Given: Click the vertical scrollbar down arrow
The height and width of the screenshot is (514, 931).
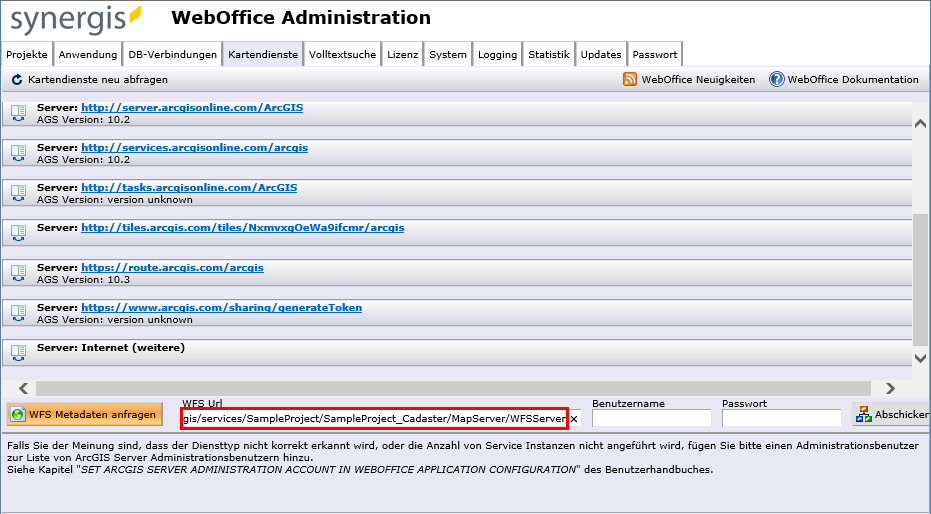Looking at the screenshot, I should click(x=920, y=358).
